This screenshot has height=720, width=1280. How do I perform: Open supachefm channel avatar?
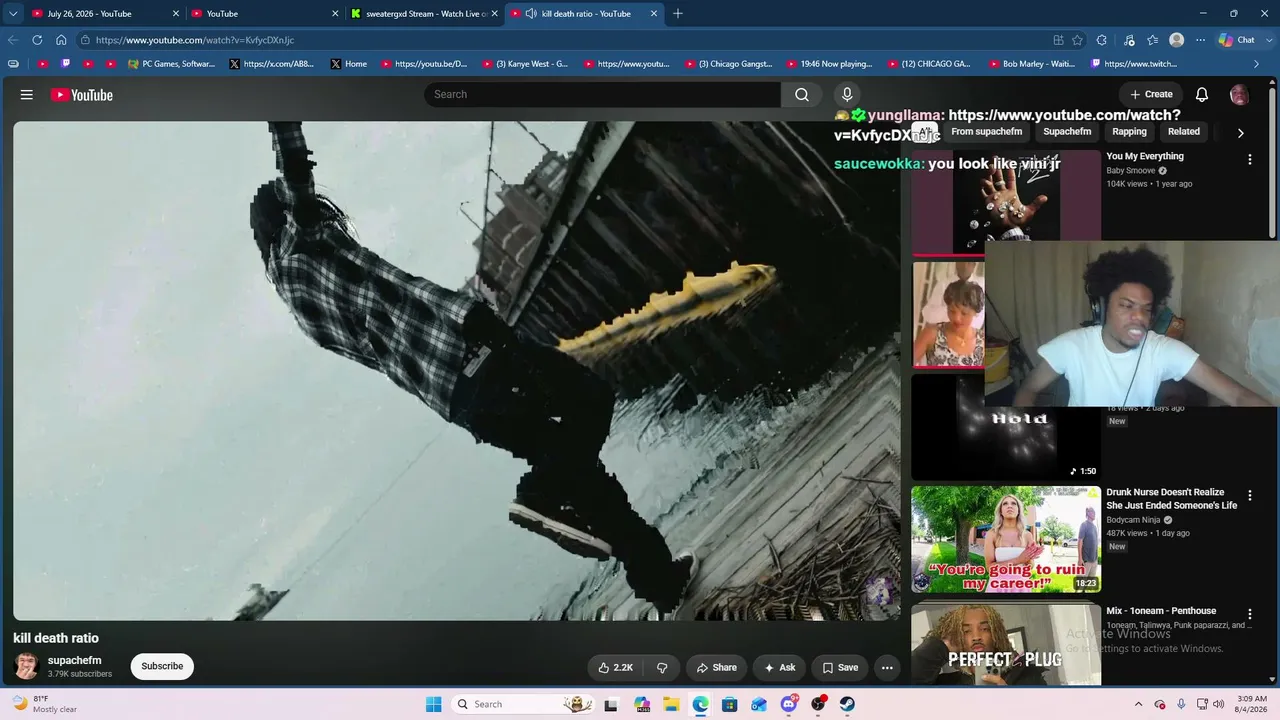[26, 666]
